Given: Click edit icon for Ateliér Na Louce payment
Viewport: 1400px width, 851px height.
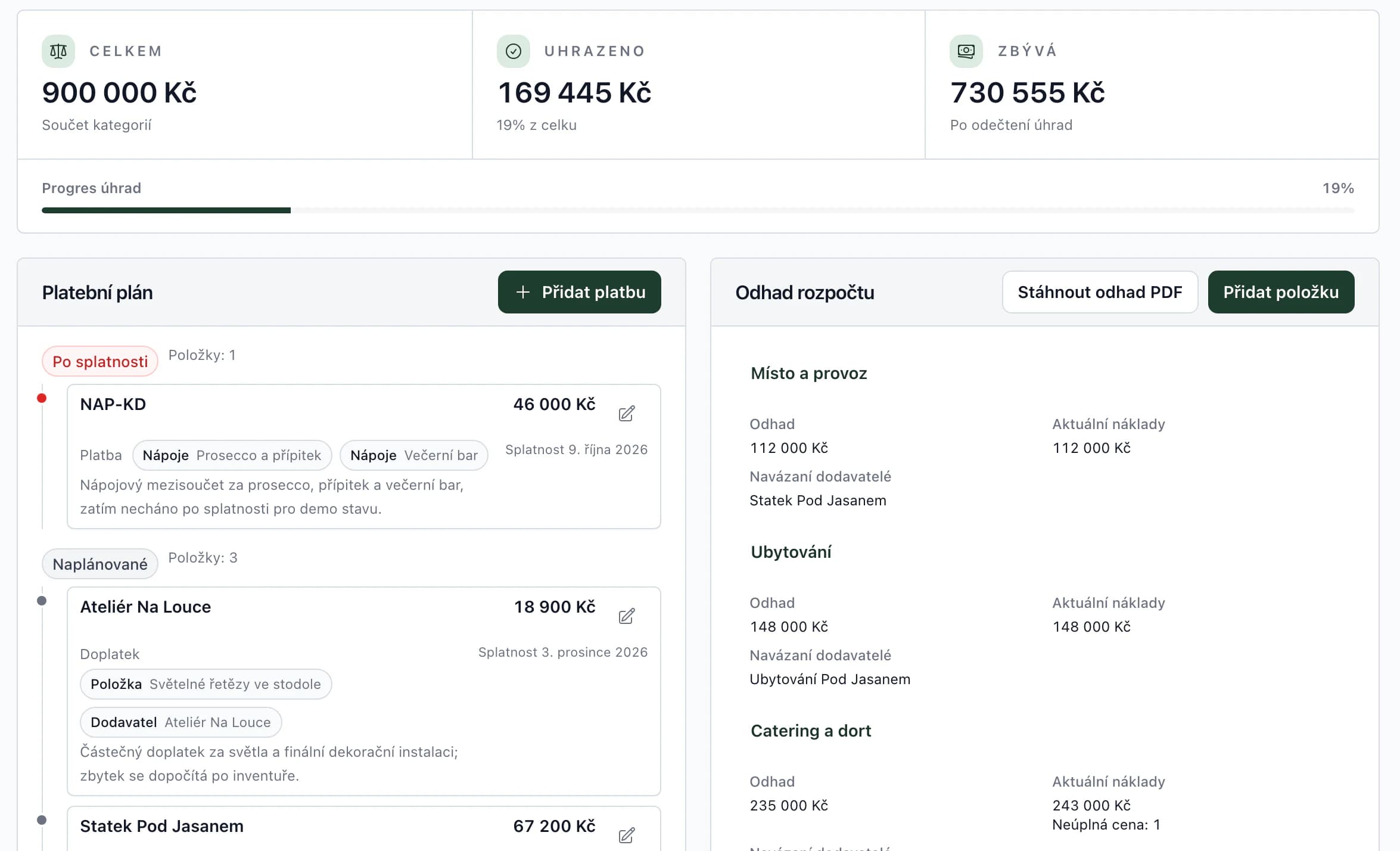Looking at the screenshot, I should click(626, 616).
